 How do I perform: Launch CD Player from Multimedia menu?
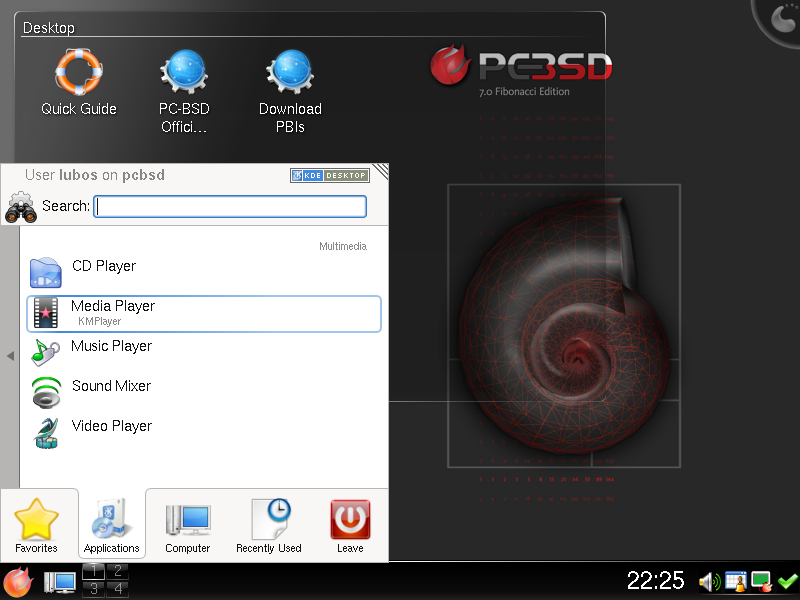(204, 272)
